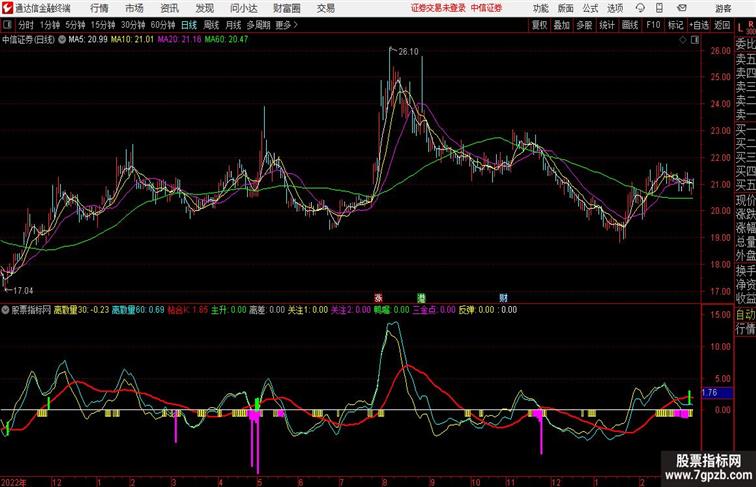
Task: Open the headset customer service icon
Action: coord(640,8)
